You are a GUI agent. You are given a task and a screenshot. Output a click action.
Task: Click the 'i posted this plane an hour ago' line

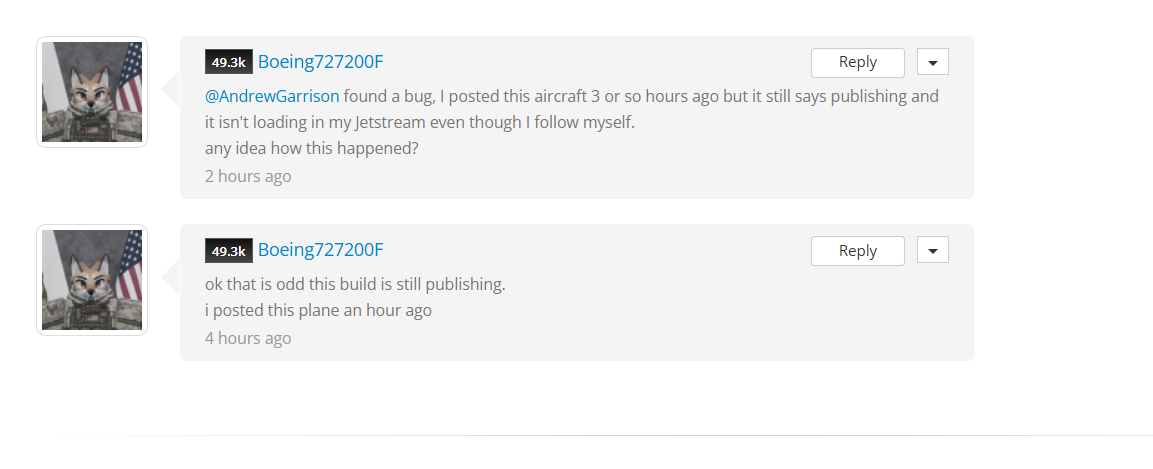coord(318,310)
